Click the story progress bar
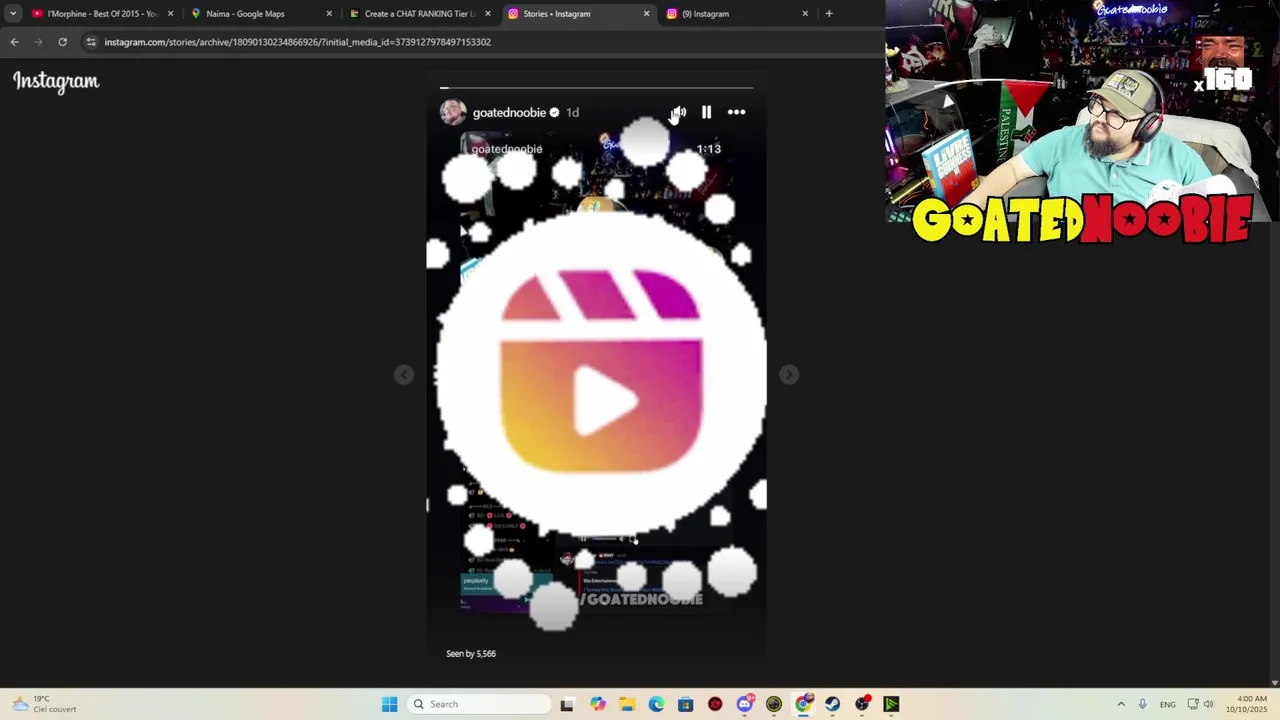Viewport: 1280px width, 720px height. coord(596,88)
